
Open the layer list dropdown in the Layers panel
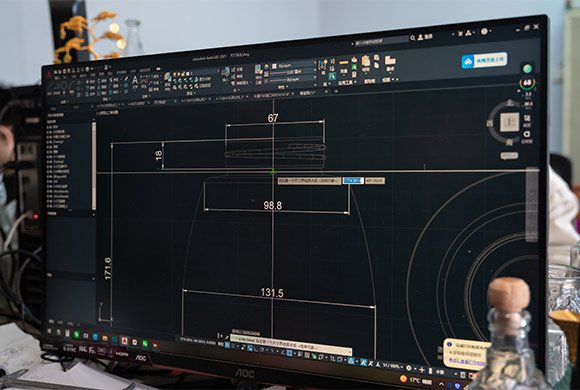(x=196, y=73)
